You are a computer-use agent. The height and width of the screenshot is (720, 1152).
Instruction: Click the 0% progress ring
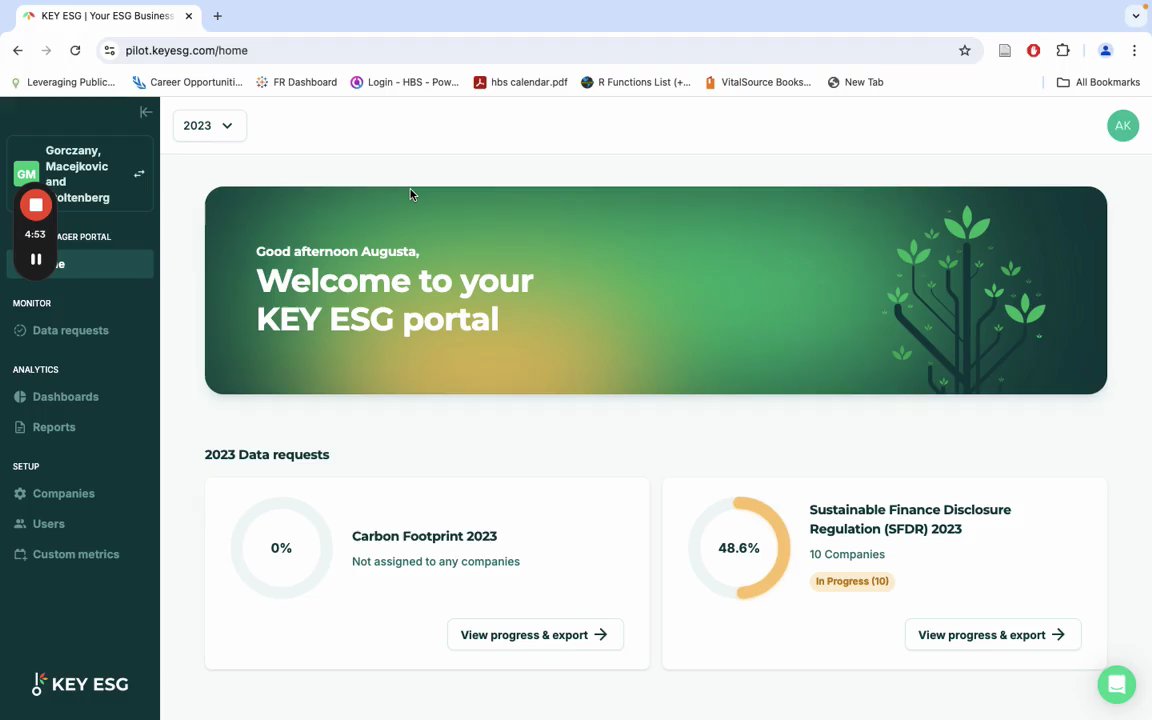[281, 548]
